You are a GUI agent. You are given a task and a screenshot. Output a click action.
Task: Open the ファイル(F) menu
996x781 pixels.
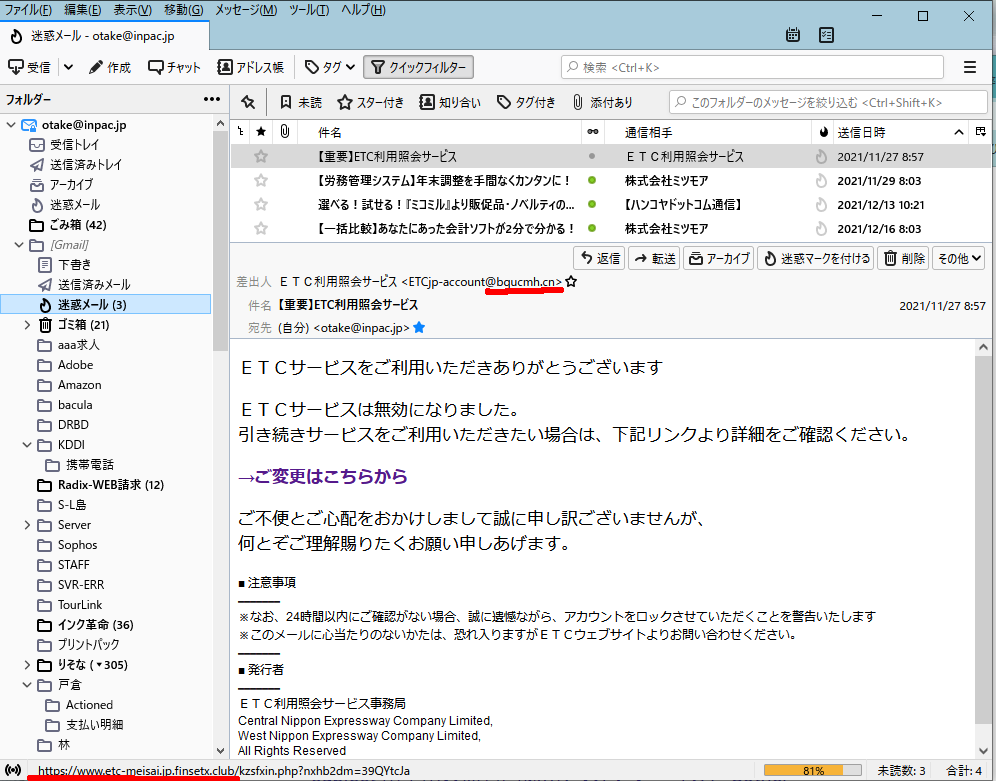pyautogui.click(x=28, y=10)
